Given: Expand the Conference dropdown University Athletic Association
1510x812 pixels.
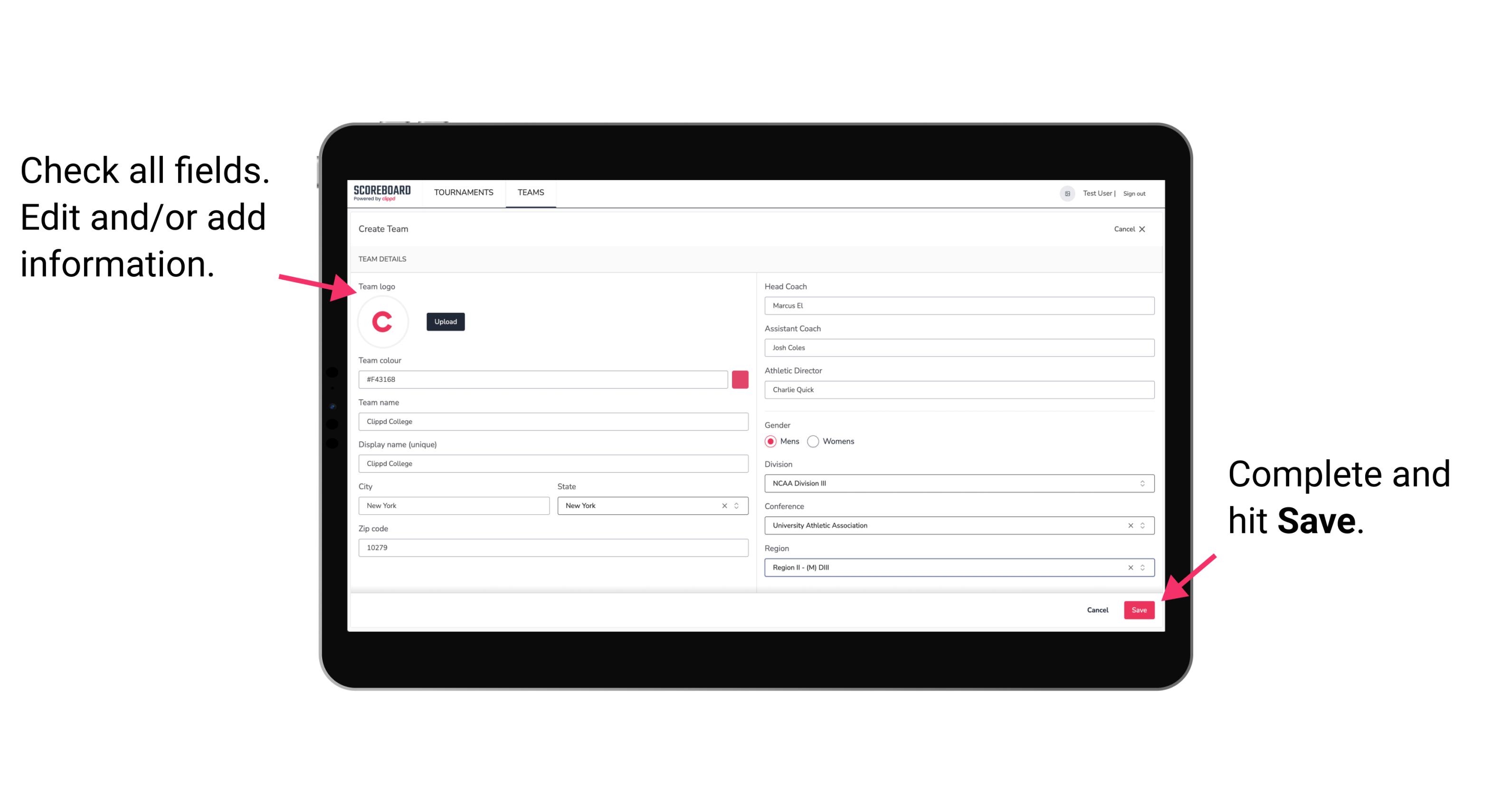Looking at the screenshot, I should [x=1143, y=525].
